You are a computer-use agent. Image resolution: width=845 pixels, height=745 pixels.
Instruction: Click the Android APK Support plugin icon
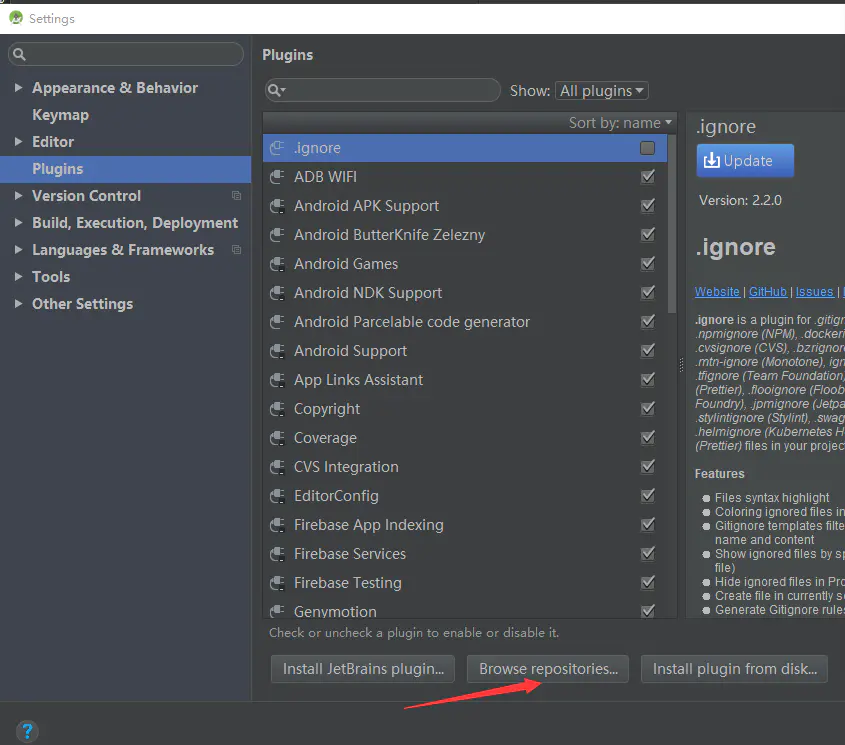click(x=277, y=206)
